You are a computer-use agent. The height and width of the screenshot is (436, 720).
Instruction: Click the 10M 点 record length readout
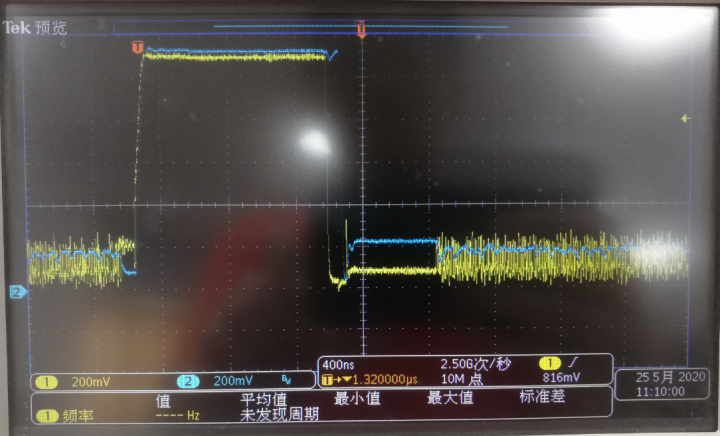tap(462, 379)
